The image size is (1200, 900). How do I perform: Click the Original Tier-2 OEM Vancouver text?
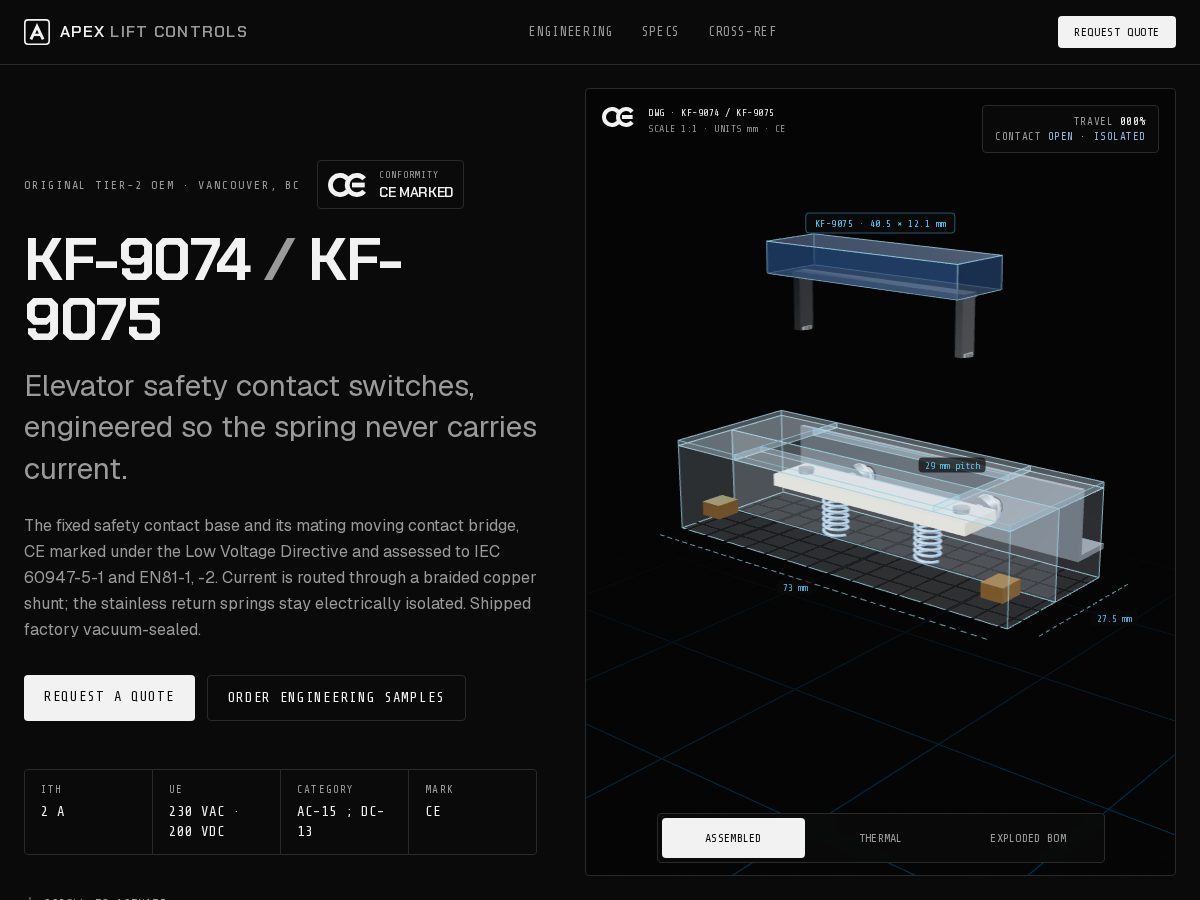[162, 185]
